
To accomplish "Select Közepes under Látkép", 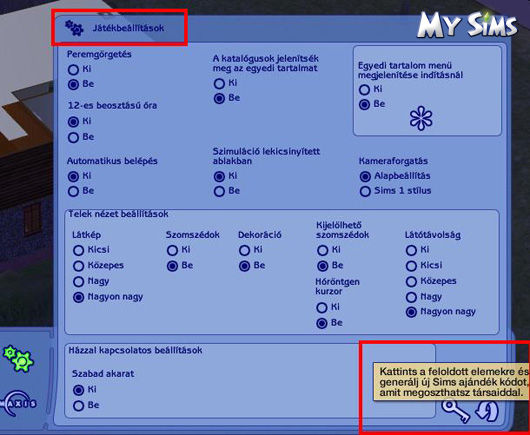I will [x=78, y=266].
